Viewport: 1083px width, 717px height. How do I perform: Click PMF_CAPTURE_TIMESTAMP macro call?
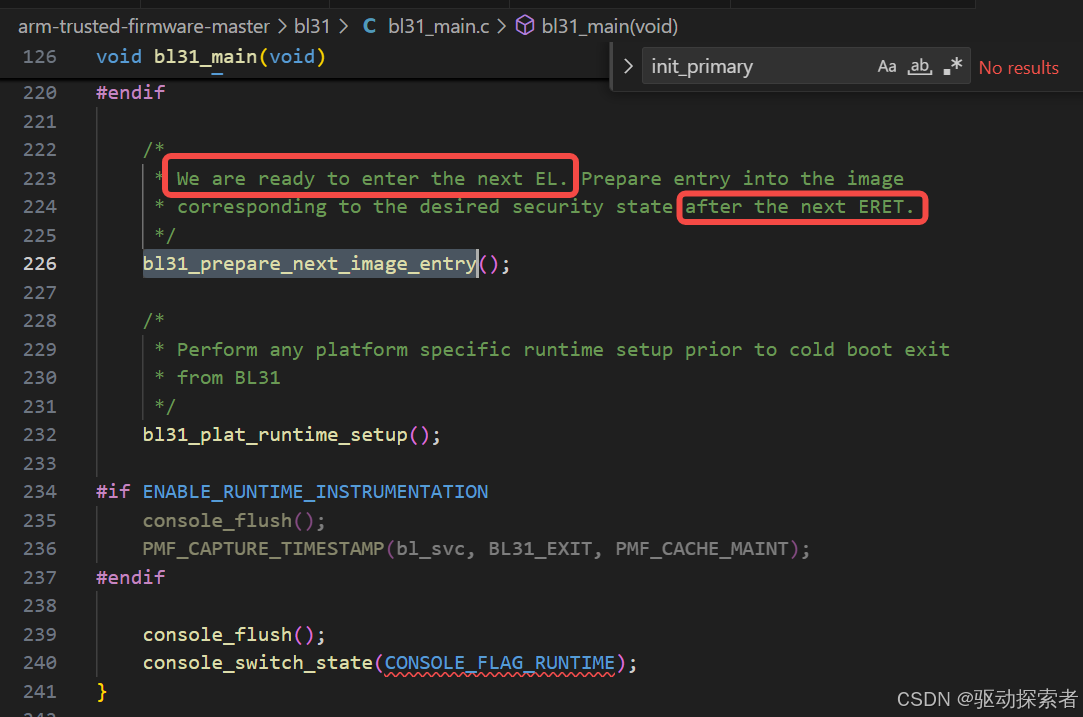point(263,549)
